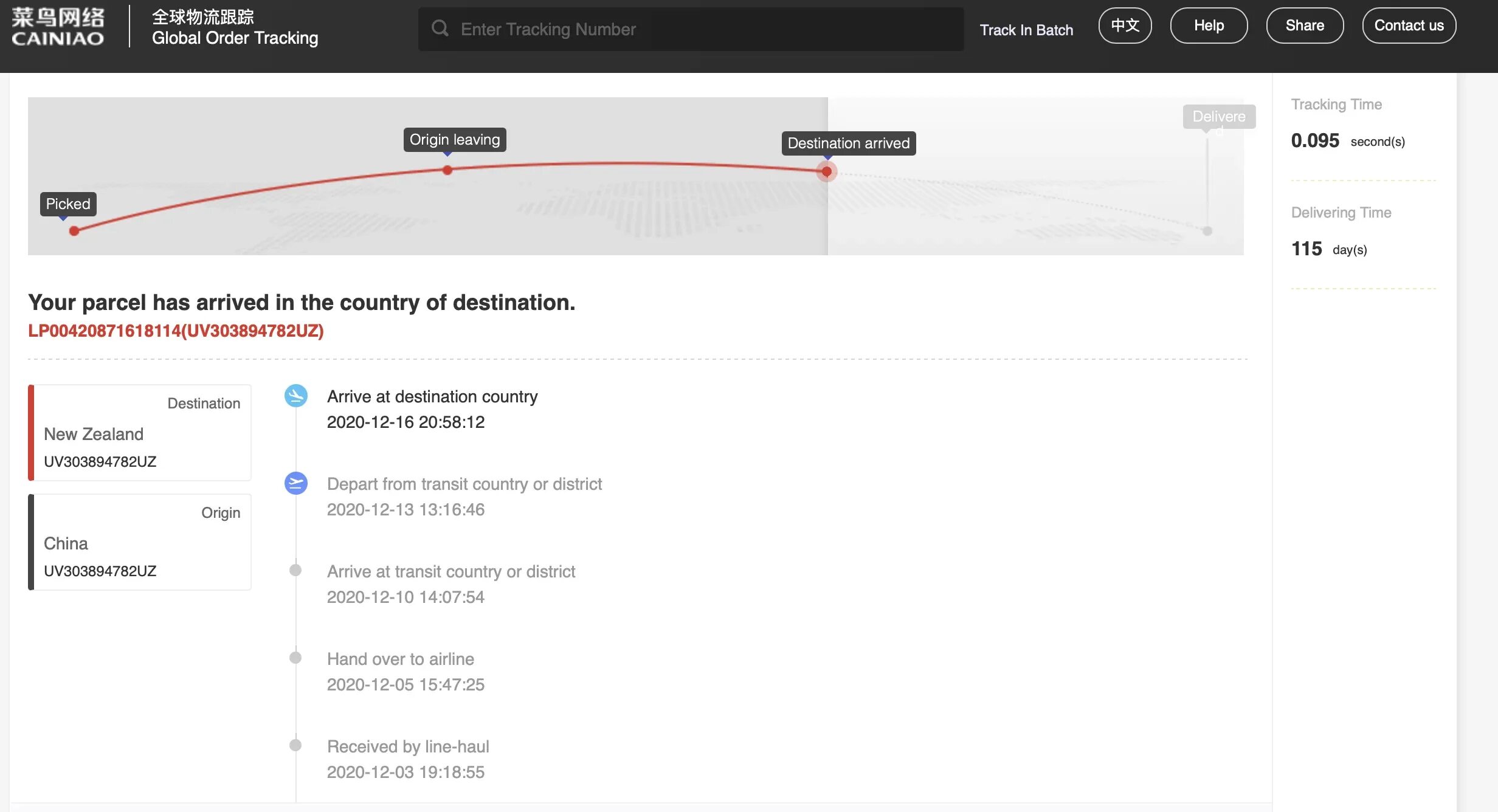Click the Picked red point on route

point(74,231)
